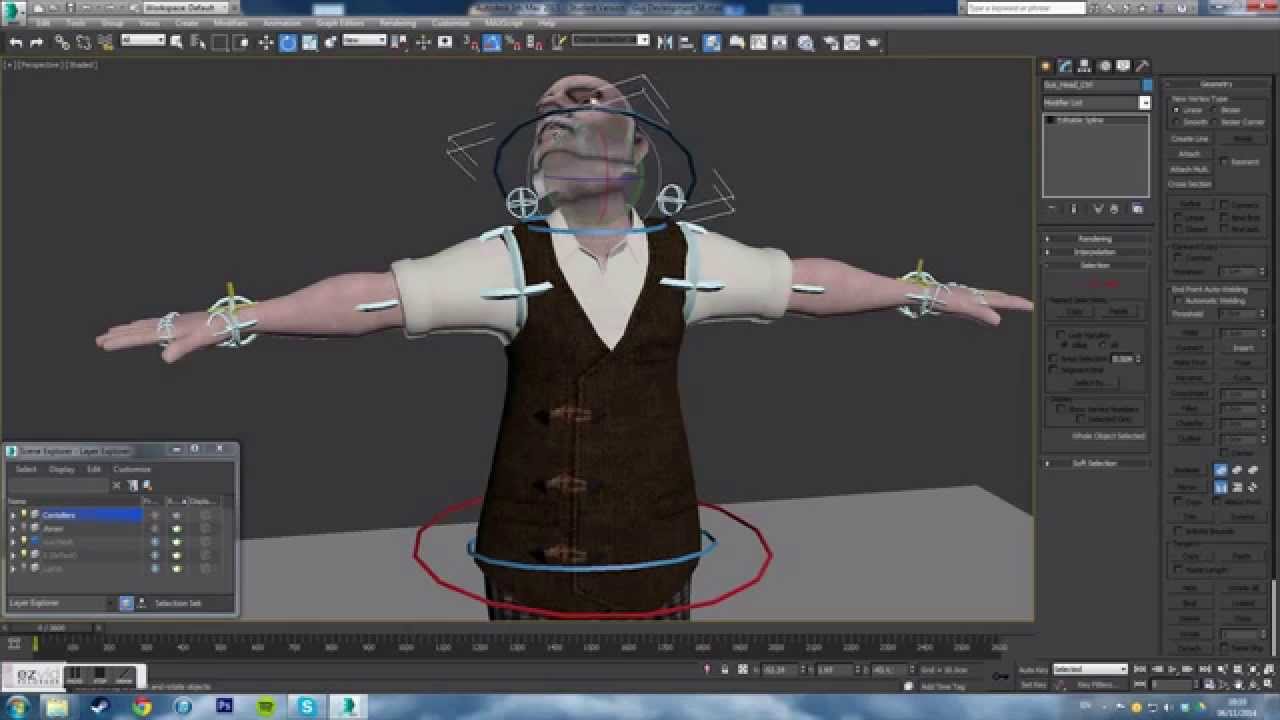The height and width of the screenshot is (720, 1280).
Task: Open the Material Editor icon
Action: click(806, 42)
